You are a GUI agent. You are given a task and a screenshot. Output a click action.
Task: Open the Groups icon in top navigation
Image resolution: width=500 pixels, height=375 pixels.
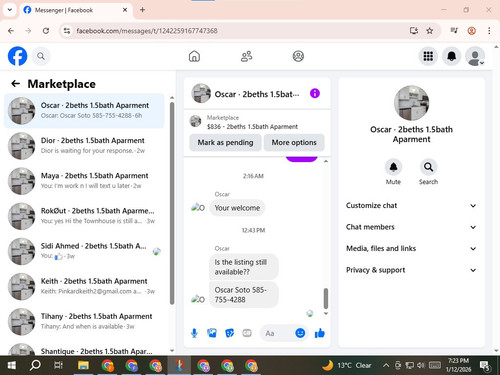coord(298,56)
